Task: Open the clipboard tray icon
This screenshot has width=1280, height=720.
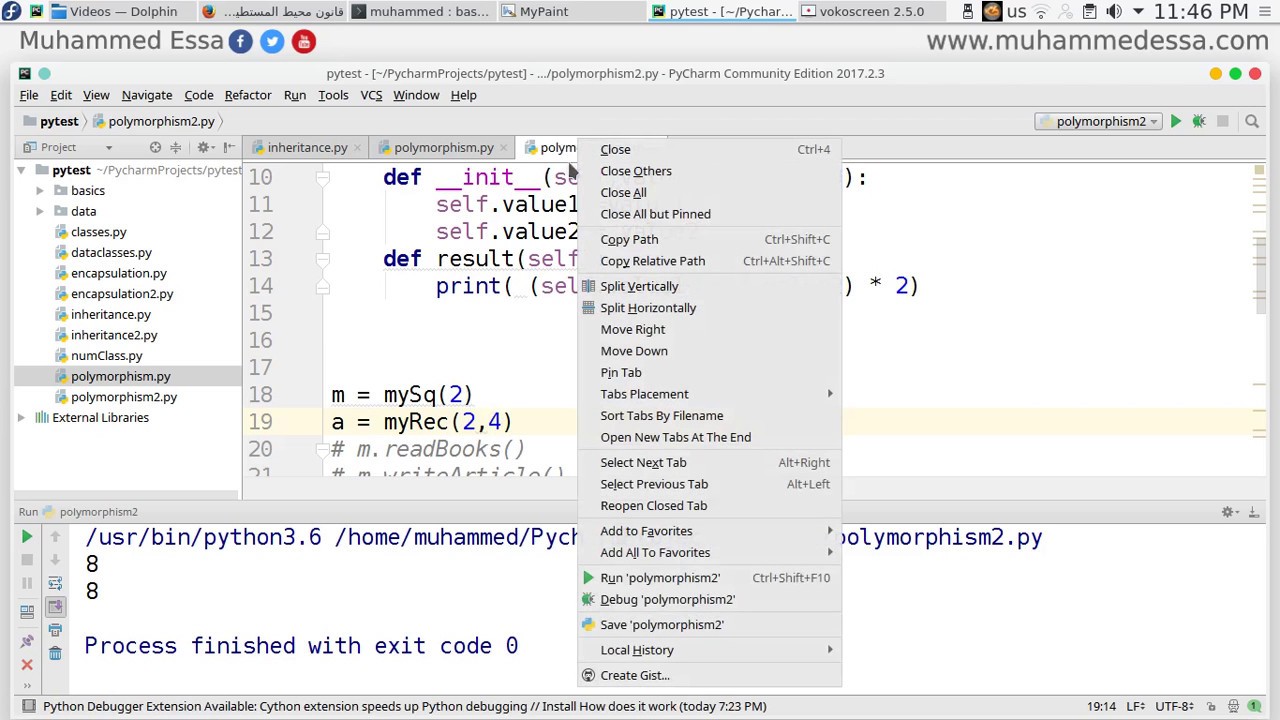Action: click(1089, 12)
